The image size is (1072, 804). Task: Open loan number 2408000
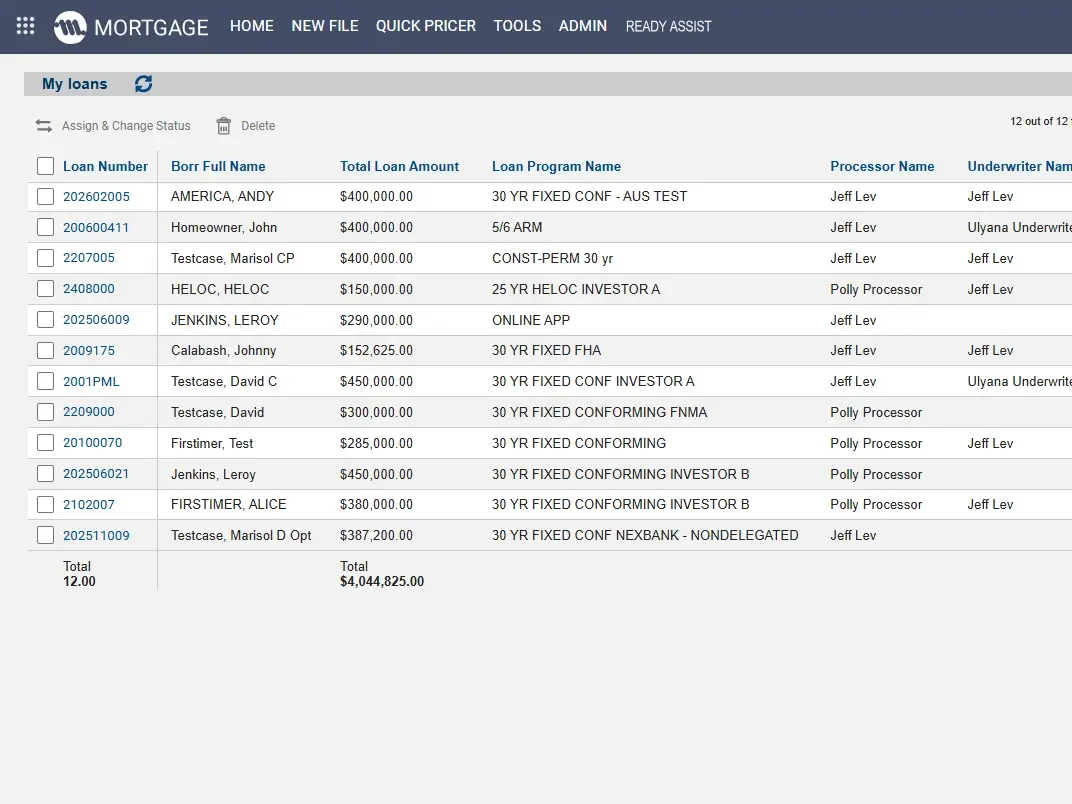click(x=89, y=289)
